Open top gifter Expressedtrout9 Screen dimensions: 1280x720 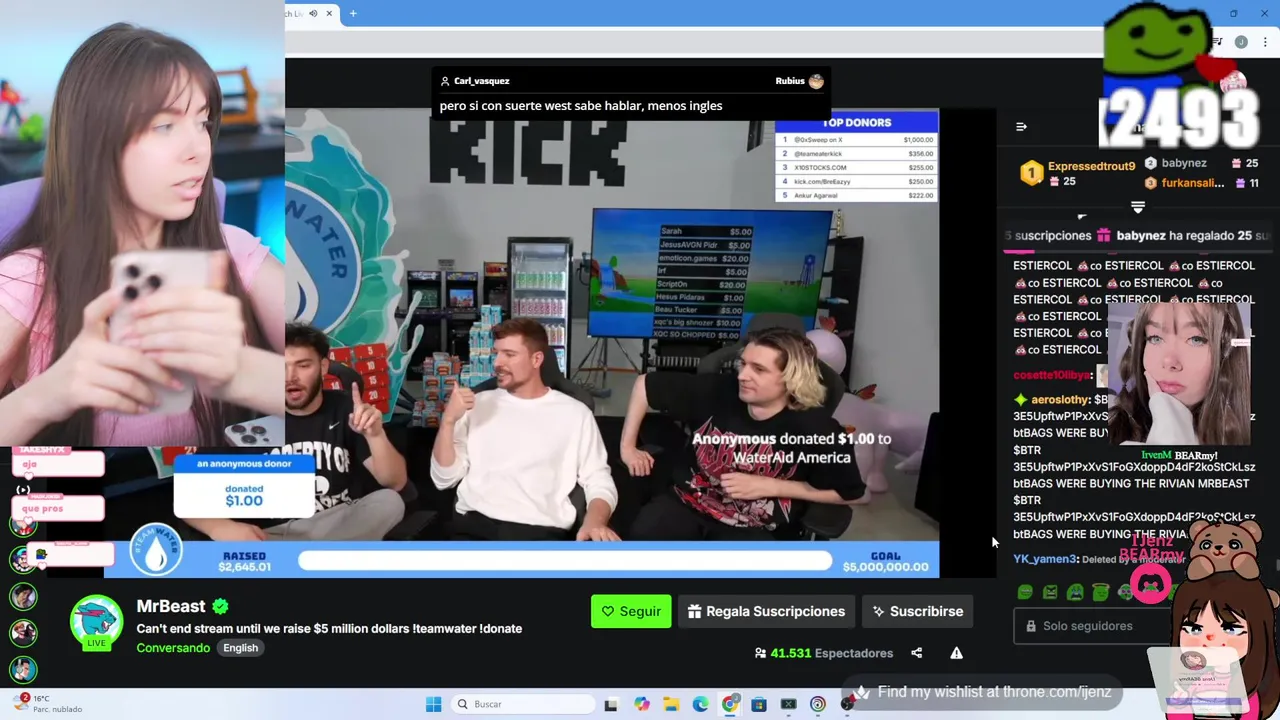[x=1091, y=166]
